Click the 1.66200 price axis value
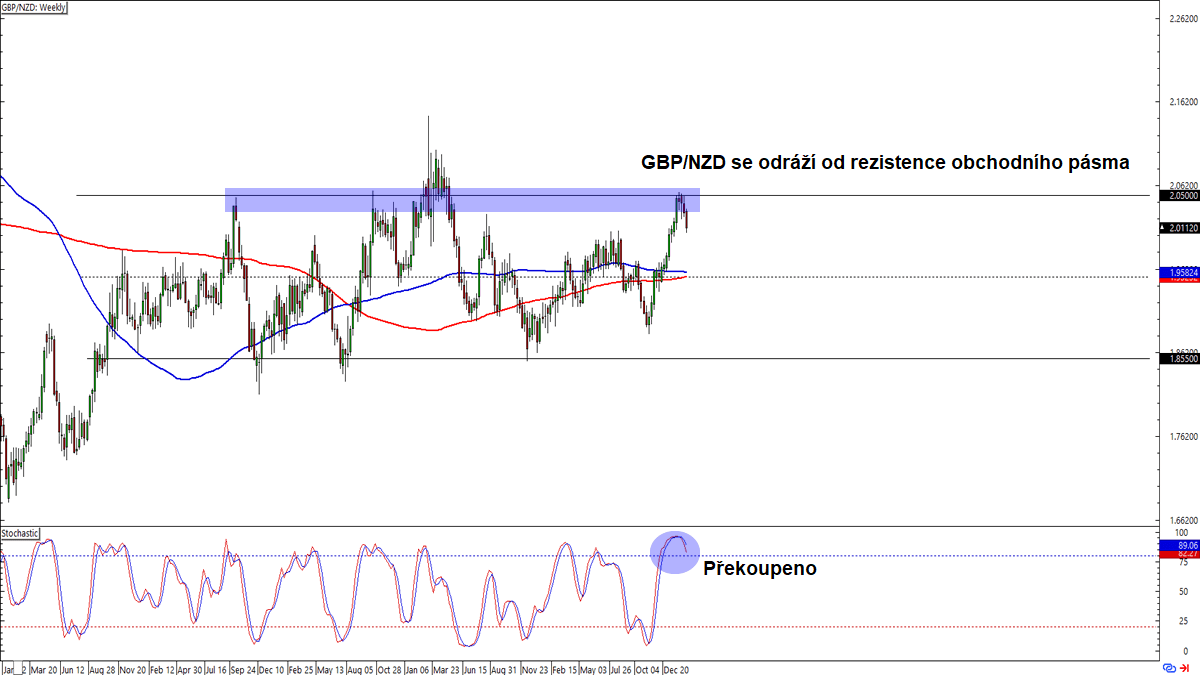This screenshot has height=675, width=1200. pyautogui.click(x=1183, y=520)
